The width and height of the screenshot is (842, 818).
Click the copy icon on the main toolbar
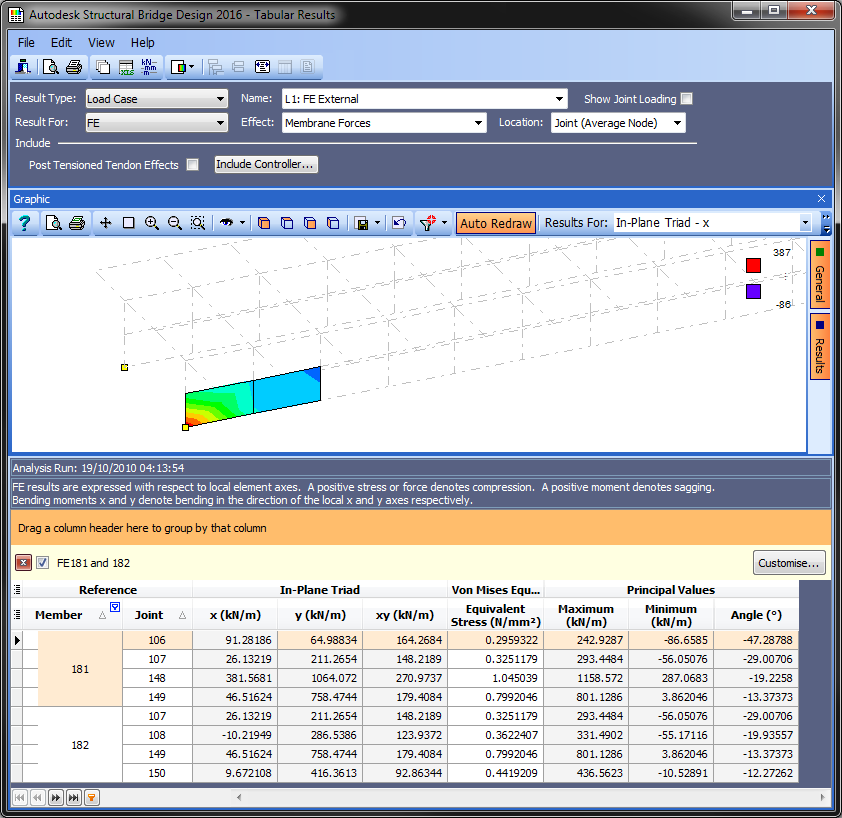coord(103,66)
